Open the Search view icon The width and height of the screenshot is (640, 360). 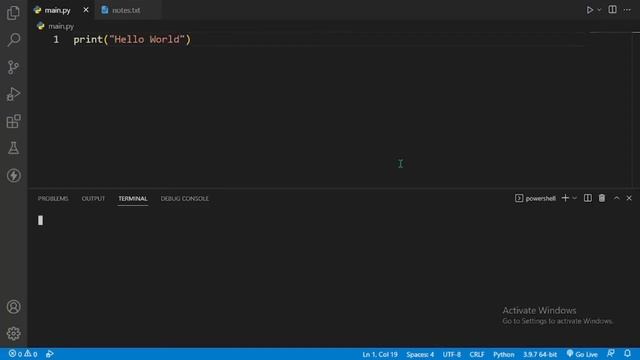pyautogui.click(x=13, y=40)
